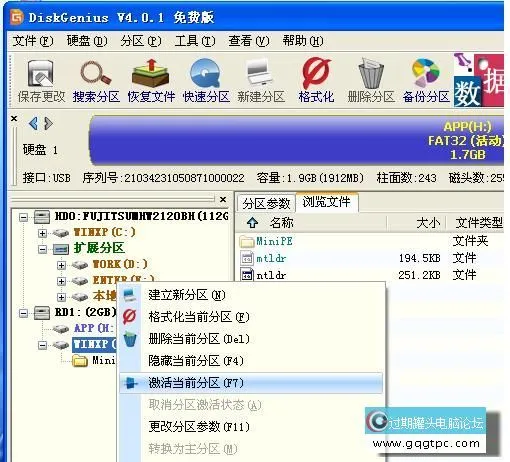The image size is (510, 462).
Task: Expand the ENTER partition node
Action: tap(61, 281)
